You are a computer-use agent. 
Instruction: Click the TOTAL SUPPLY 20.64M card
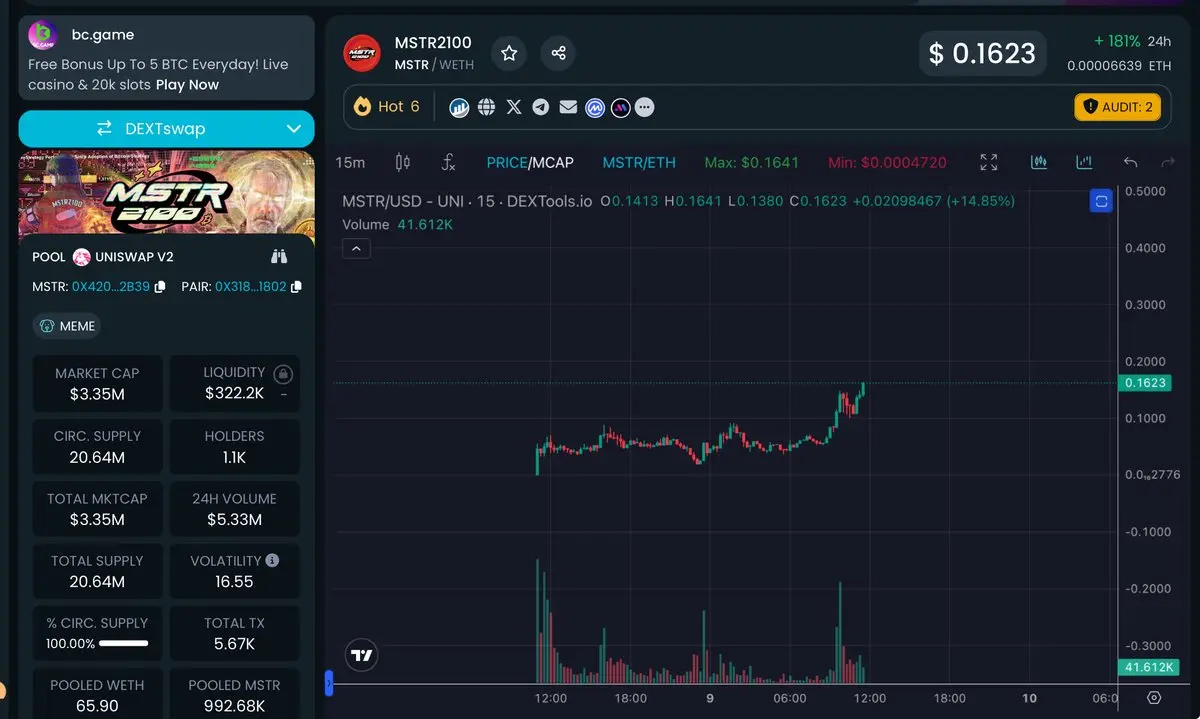coord(97,571)
